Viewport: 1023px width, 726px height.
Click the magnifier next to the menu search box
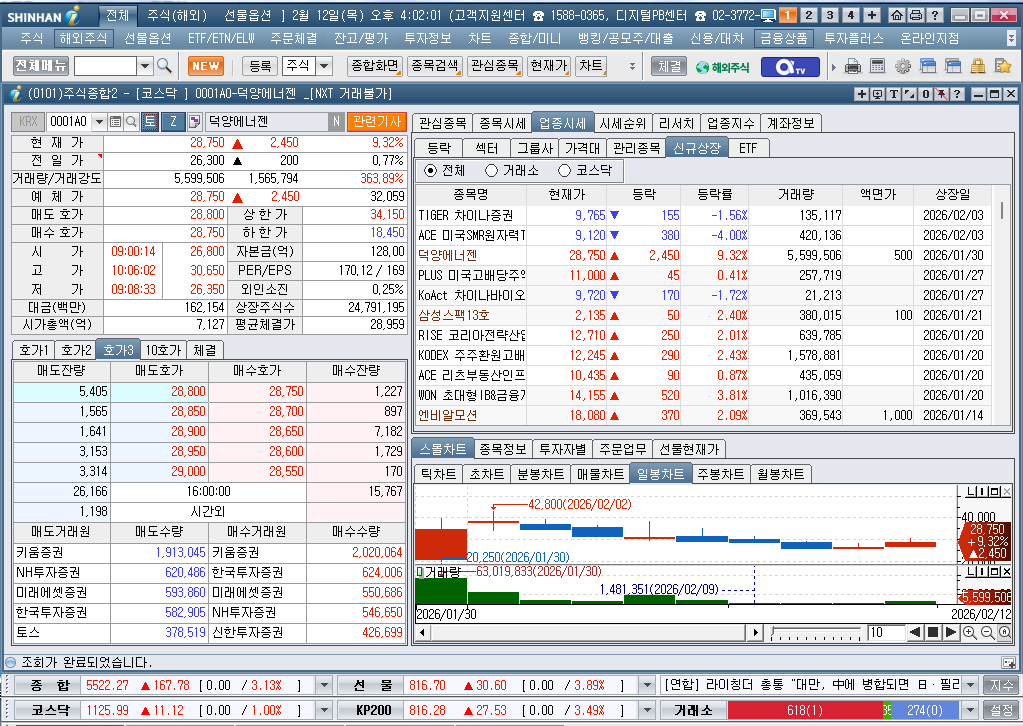(x=164, y=66)
